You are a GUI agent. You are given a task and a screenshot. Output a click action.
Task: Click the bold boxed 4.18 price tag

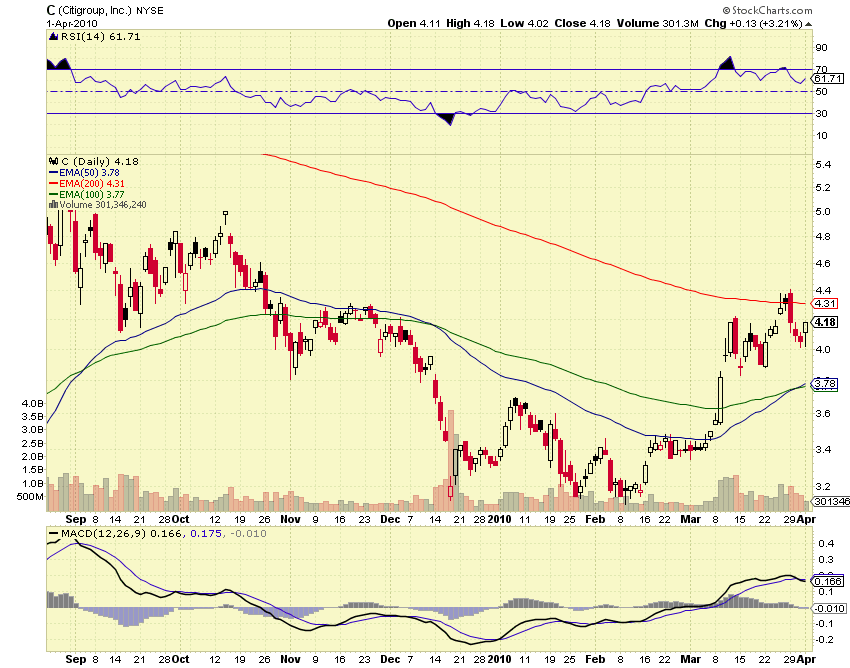coord(825,322)
